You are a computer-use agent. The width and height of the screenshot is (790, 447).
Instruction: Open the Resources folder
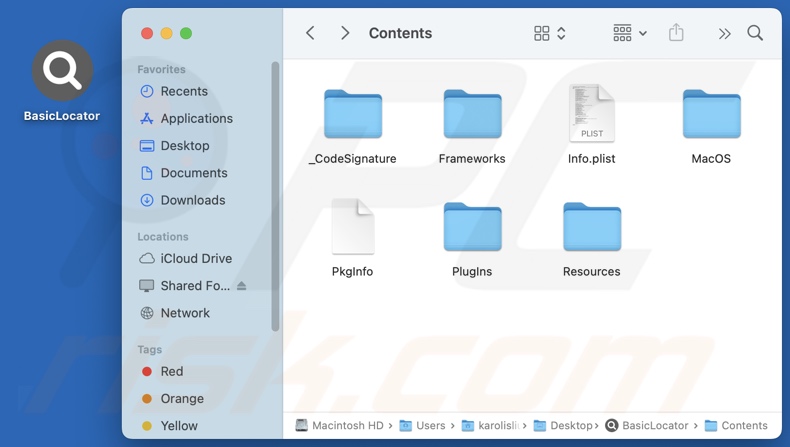[x=591, y=228]
